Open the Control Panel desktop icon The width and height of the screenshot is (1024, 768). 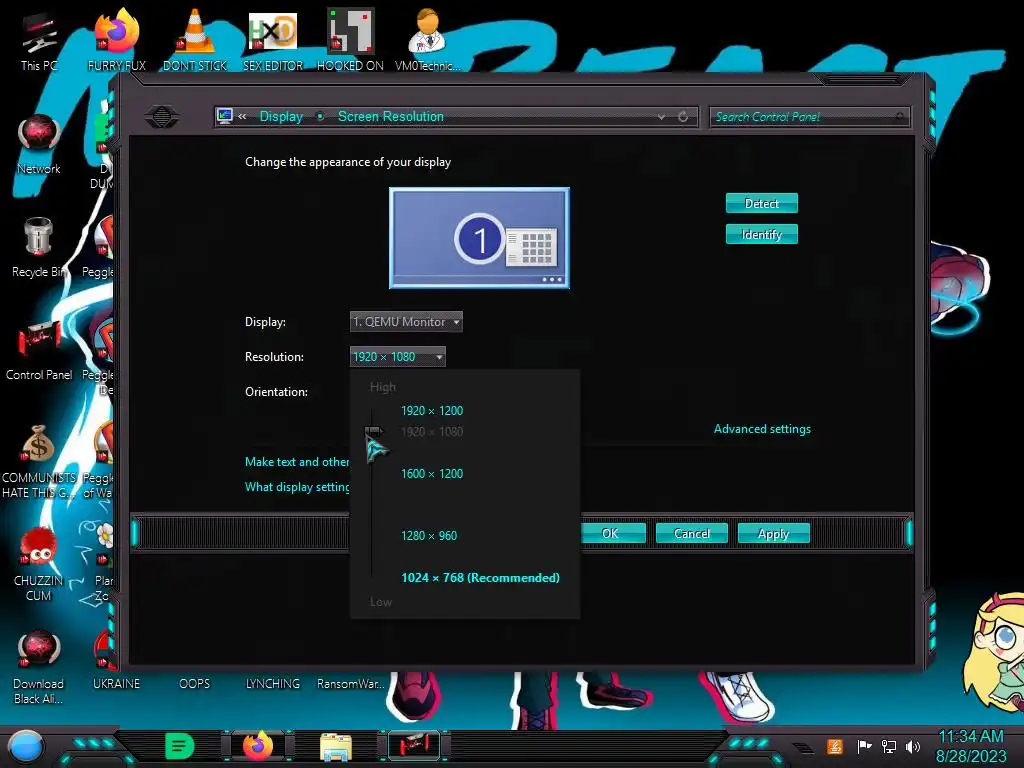(39, 350)
